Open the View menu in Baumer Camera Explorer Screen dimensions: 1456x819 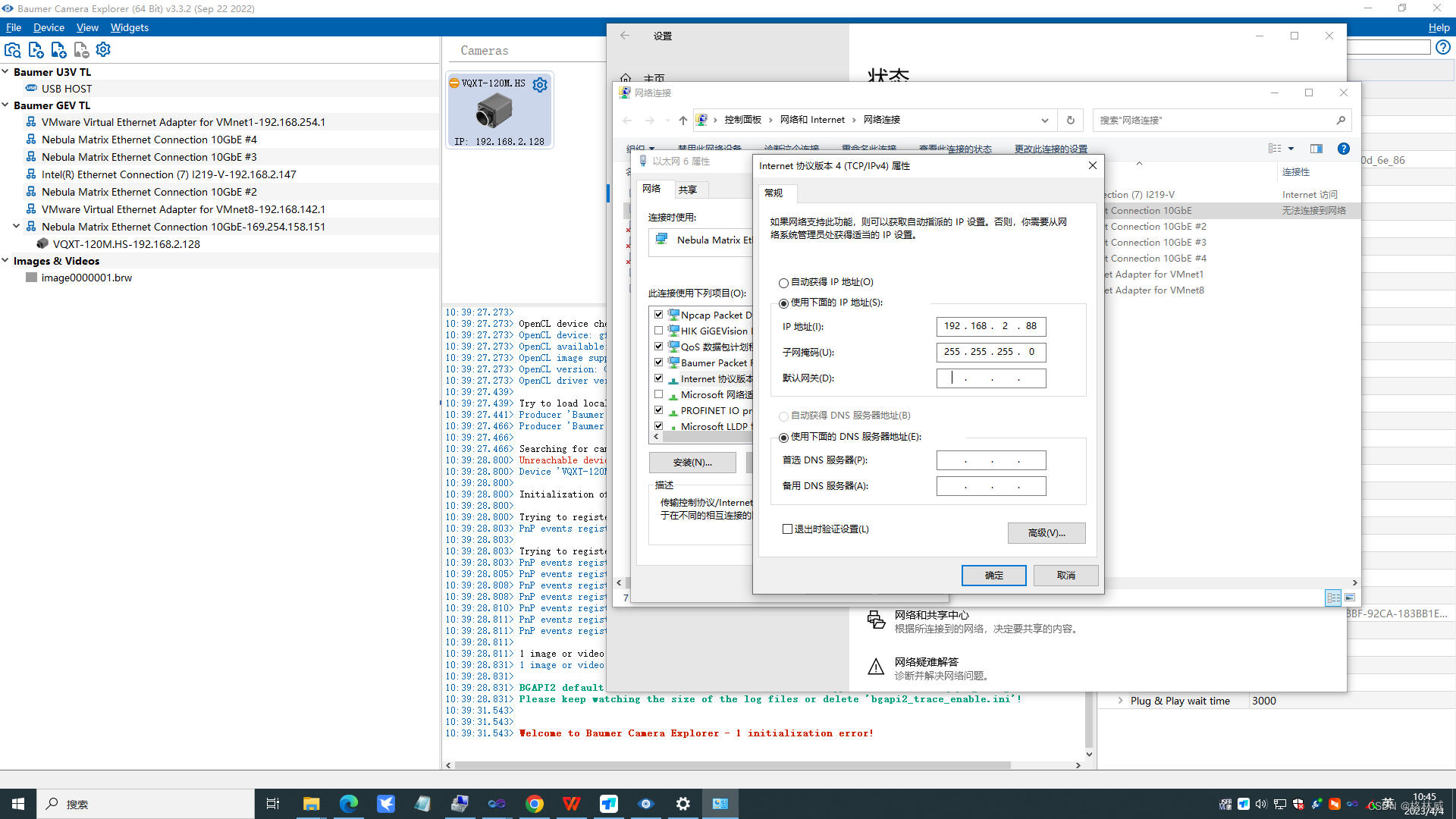tap(87, 27)
